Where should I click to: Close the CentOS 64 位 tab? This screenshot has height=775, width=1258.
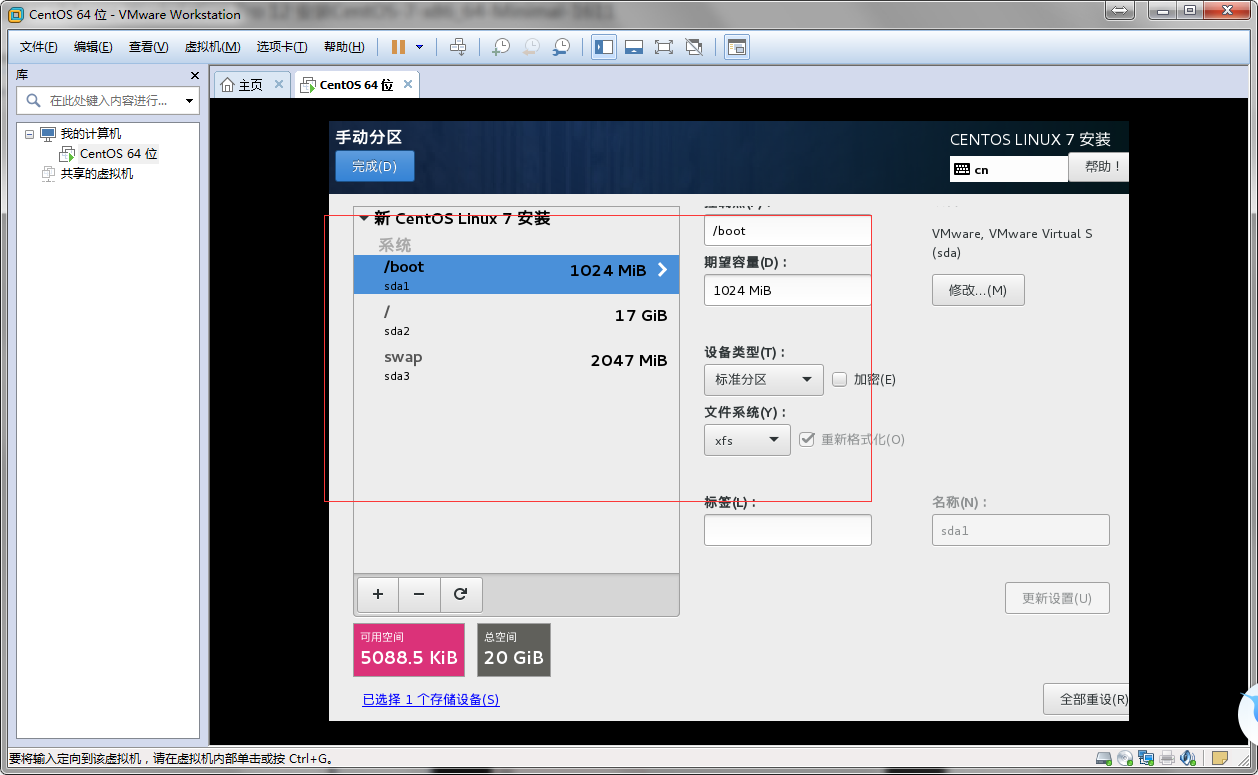[408, 84]
